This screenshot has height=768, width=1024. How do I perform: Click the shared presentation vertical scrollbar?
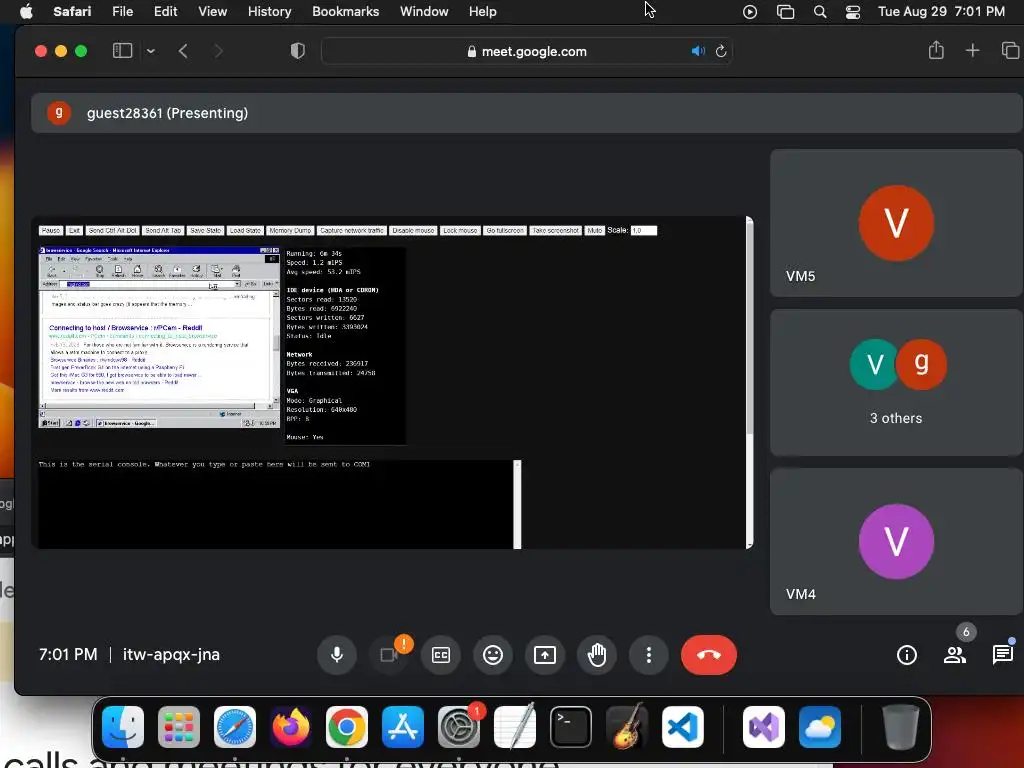[x=750, y=383]
